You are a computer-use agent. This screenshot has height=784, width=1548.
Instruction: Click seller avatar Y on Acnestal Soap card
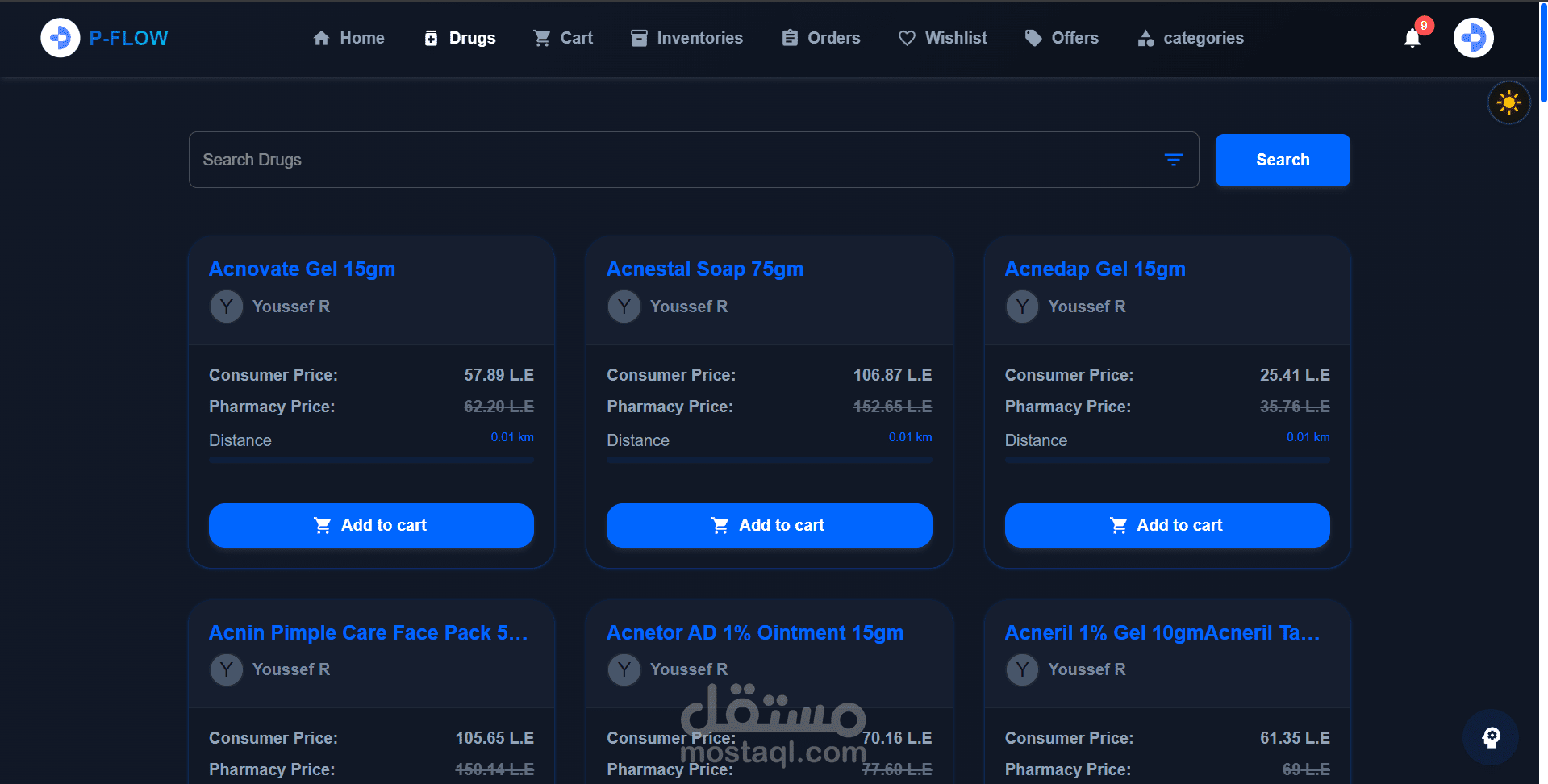(624, 307)
